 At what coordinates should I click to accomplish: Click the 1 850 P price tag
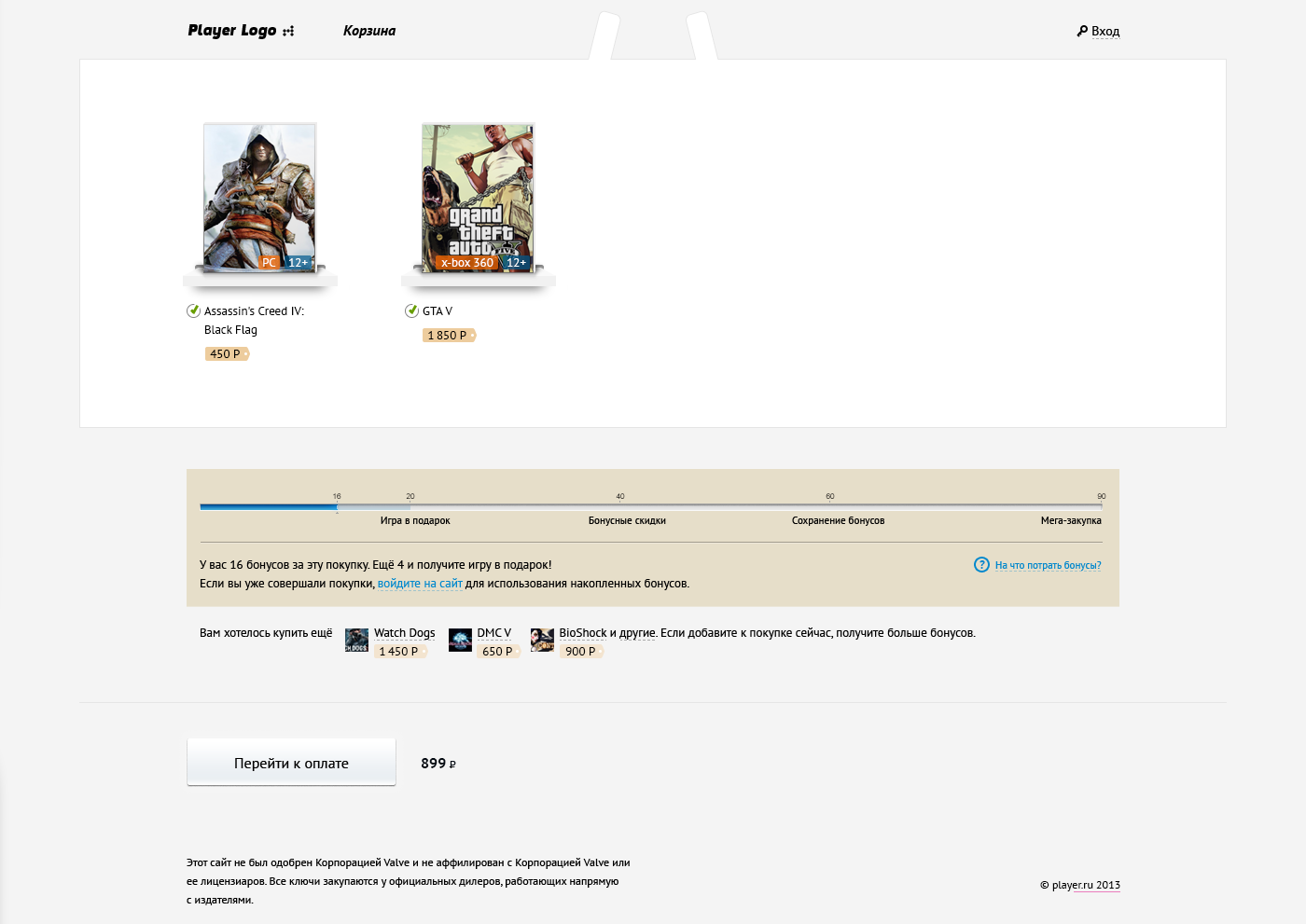(448, 336)
